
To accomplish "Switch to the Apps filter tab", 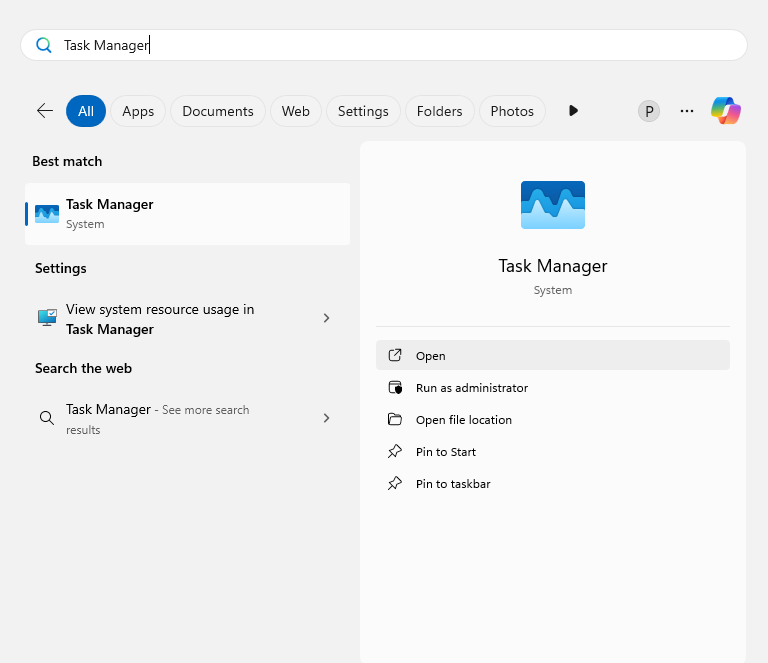I will click(x=138, y=111).
